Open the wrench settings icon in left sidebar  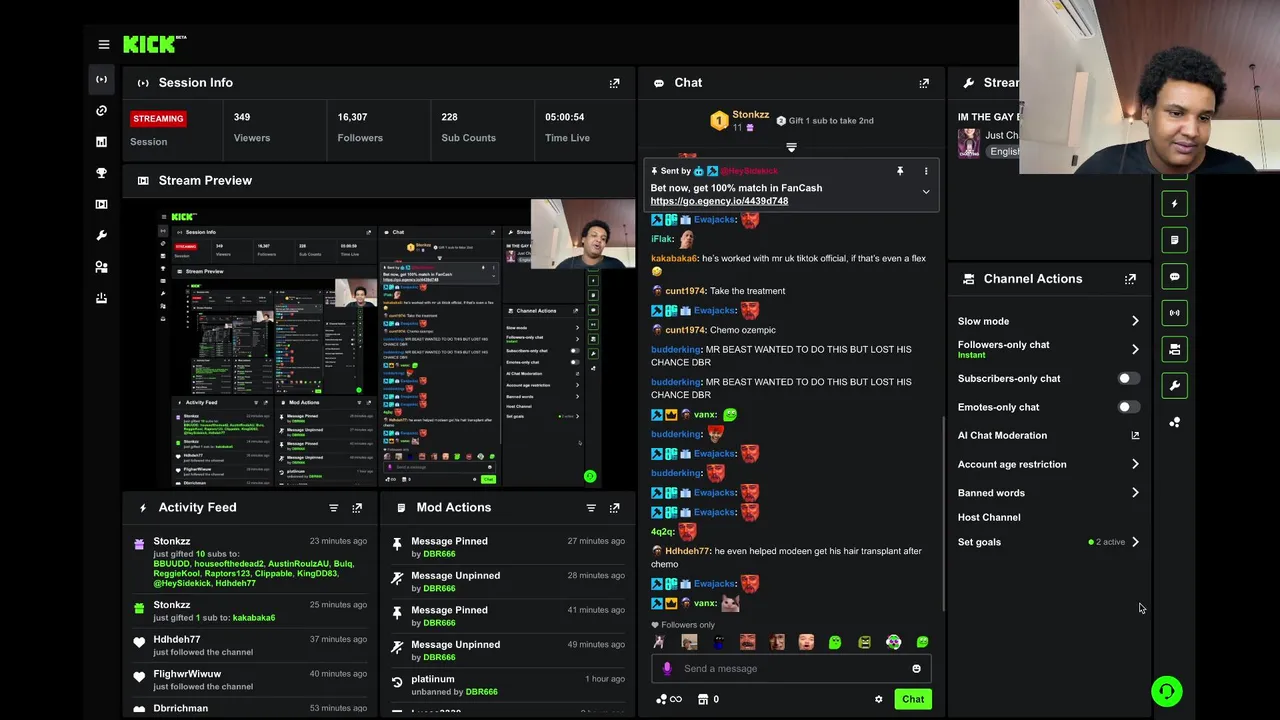pyautogui.click(x=101, y=235)
